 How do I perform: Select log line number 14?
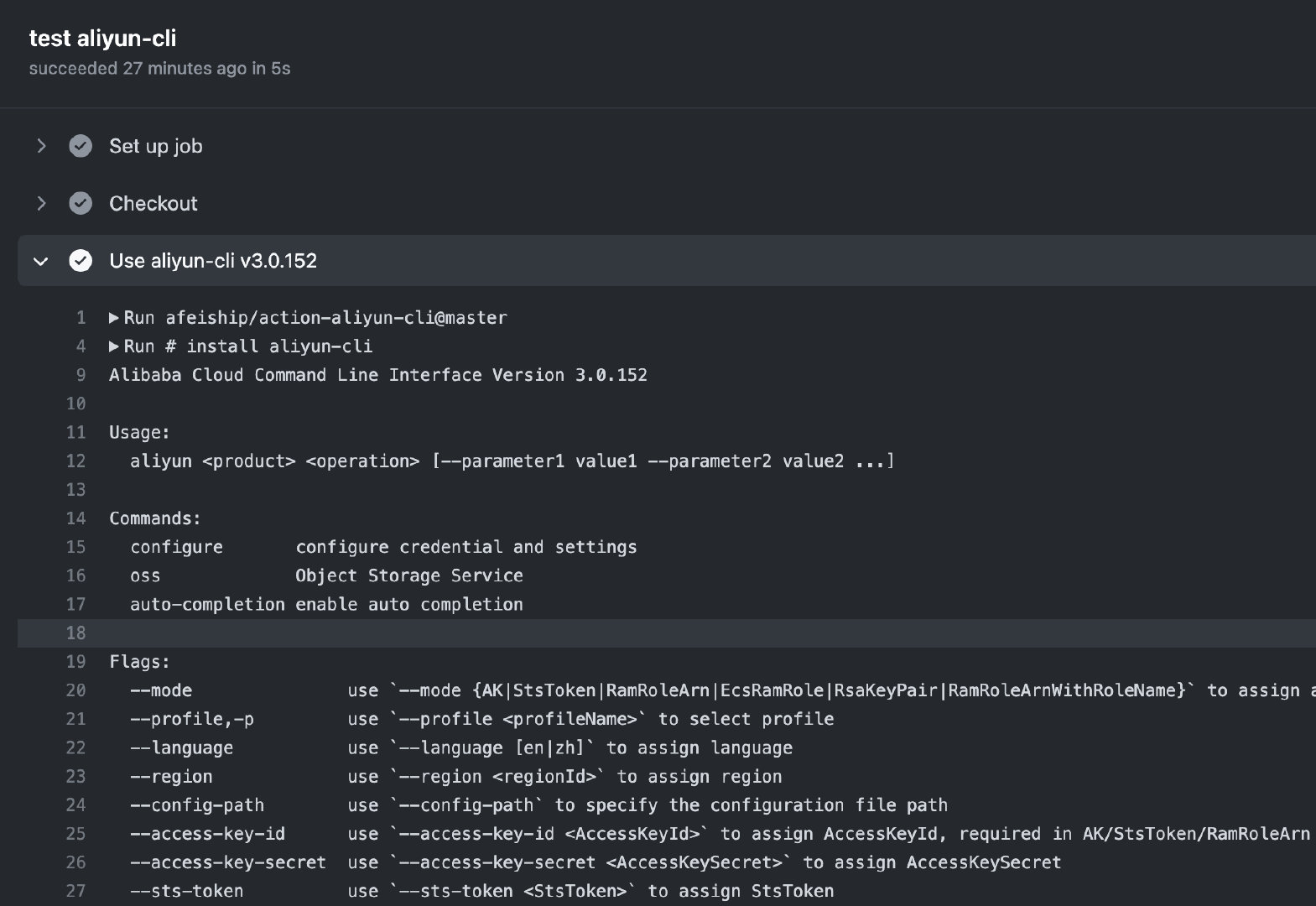(x=76, y=518)
